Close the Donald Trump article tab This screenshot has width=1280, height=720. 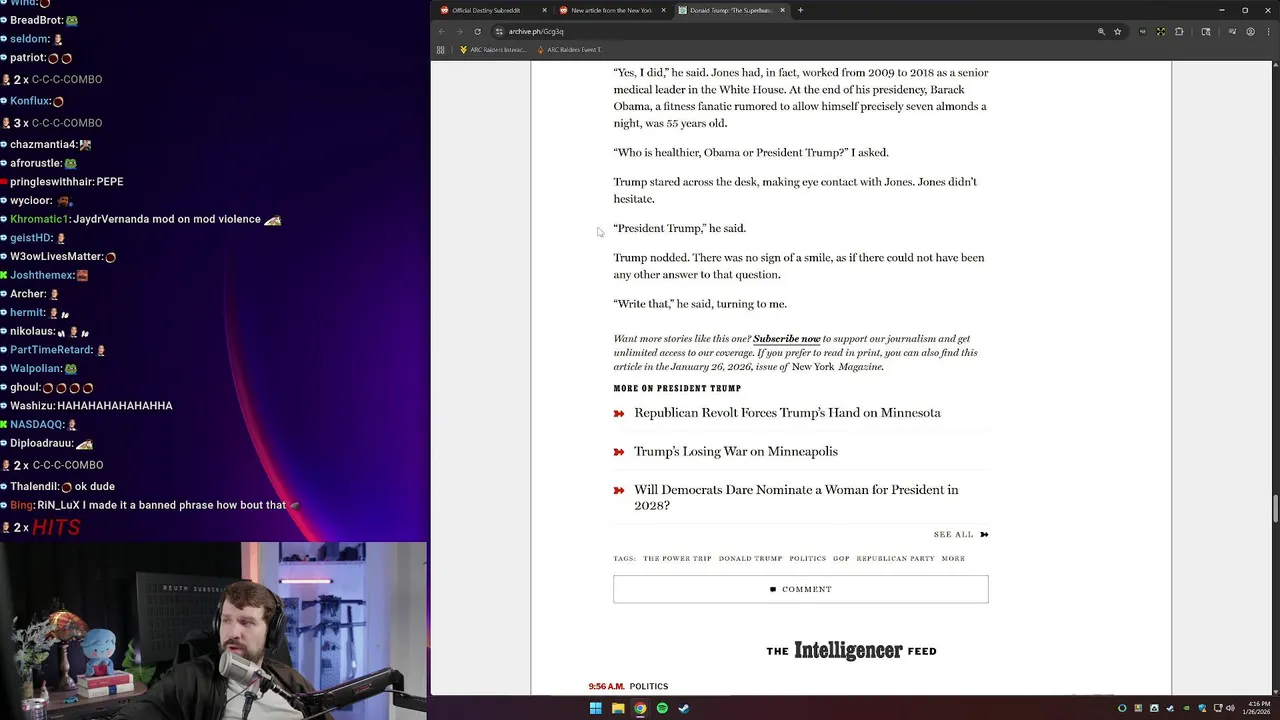(783, 10)
